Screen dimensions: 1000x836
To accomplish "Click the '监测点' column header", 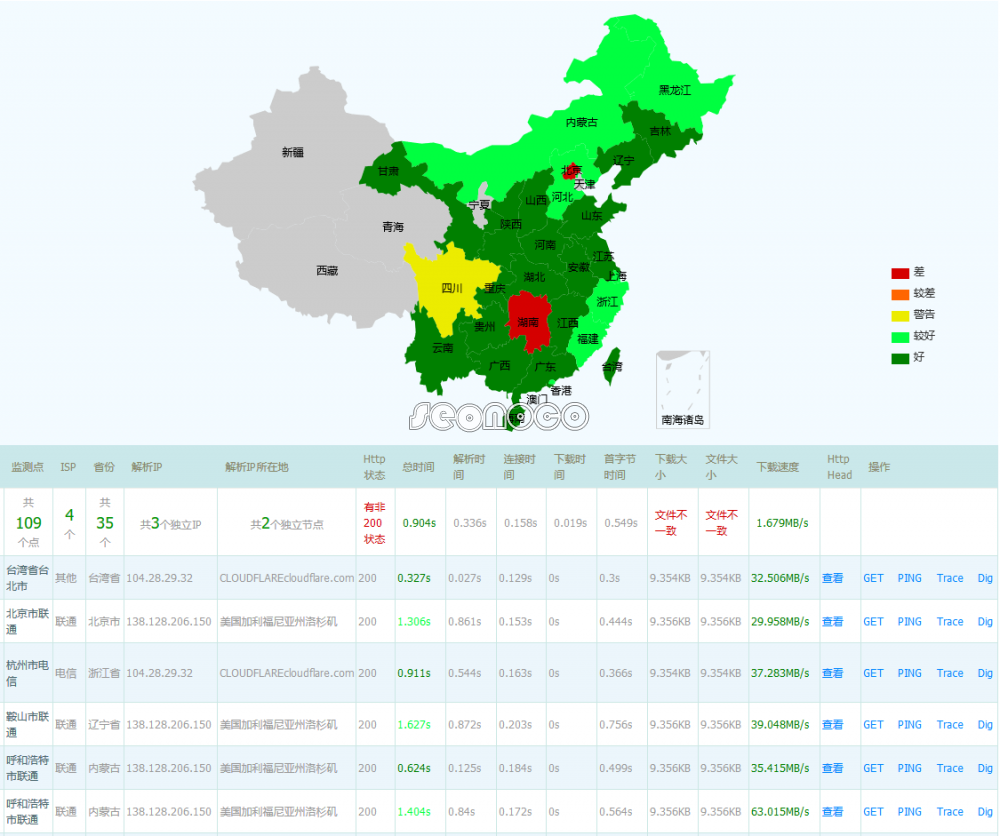I will coord(27,467).
